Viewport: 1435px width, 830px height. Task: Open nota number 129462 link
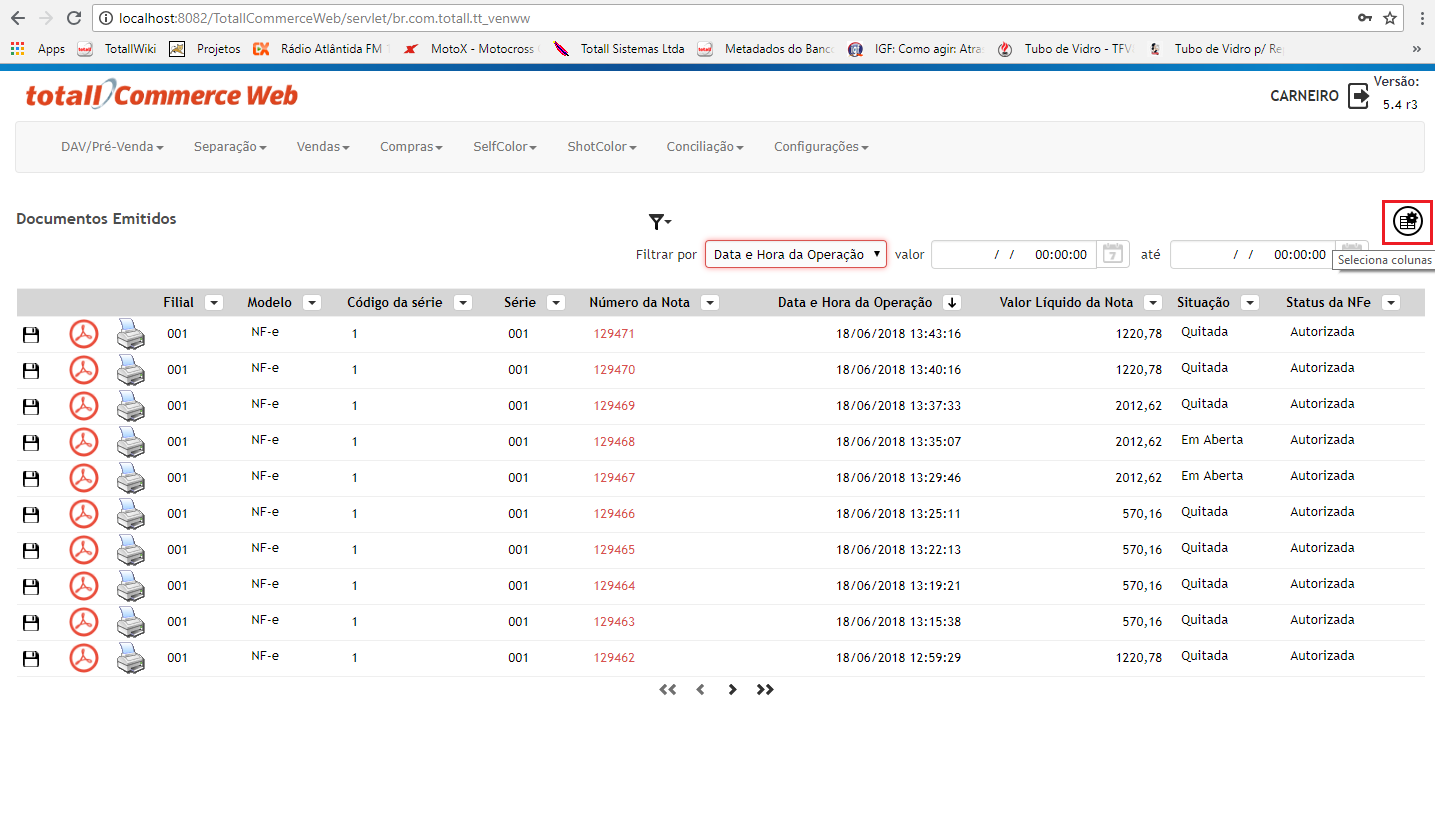click(614, 658)
